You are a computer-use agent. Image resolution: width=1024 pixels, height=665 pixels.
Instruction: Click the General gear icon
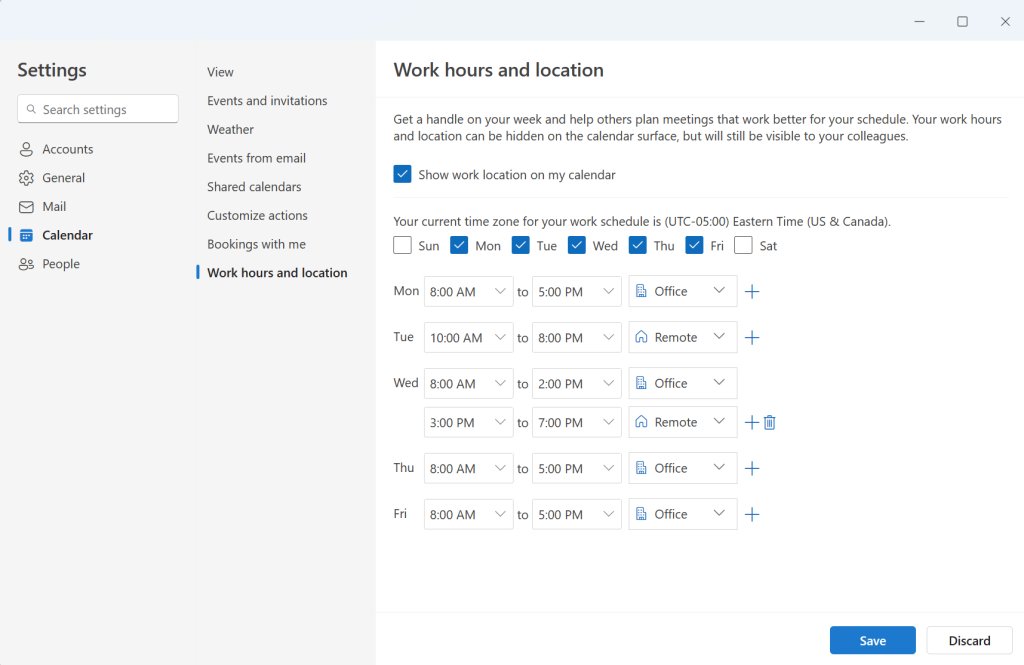(x=27, y=177)
